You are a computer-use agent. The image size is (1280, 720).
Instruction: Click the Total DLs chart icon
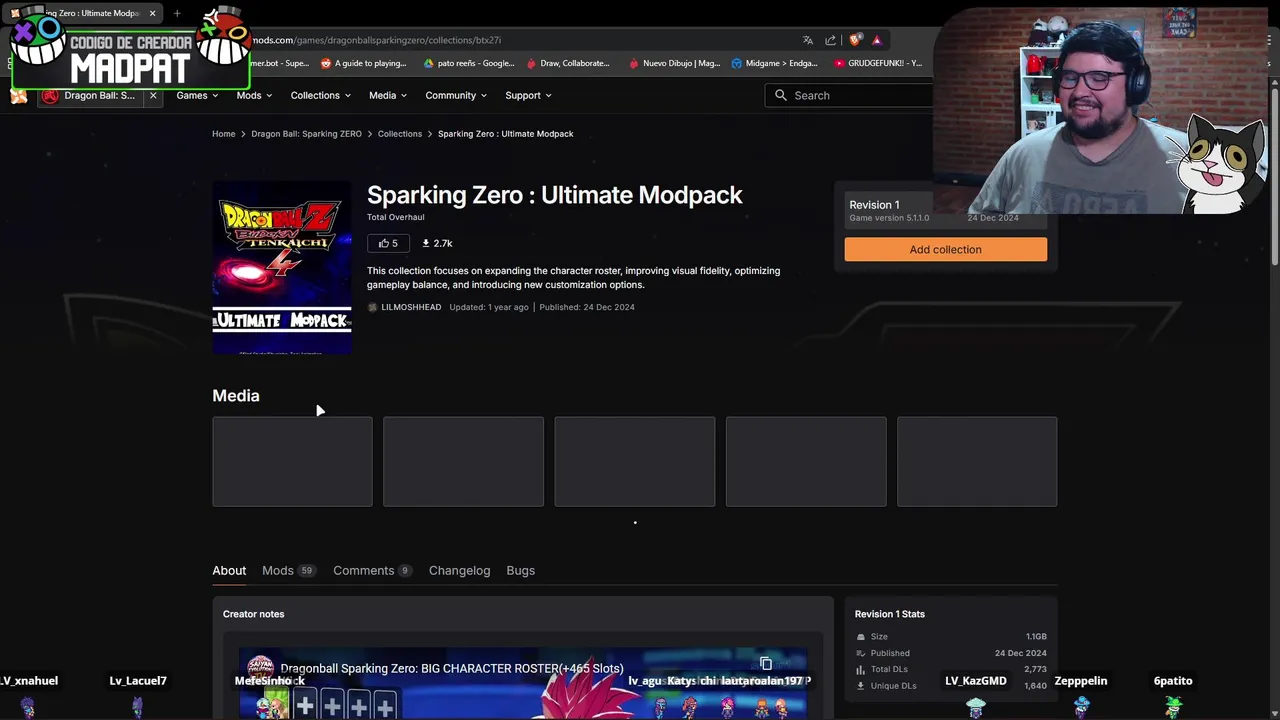point(860,669)
